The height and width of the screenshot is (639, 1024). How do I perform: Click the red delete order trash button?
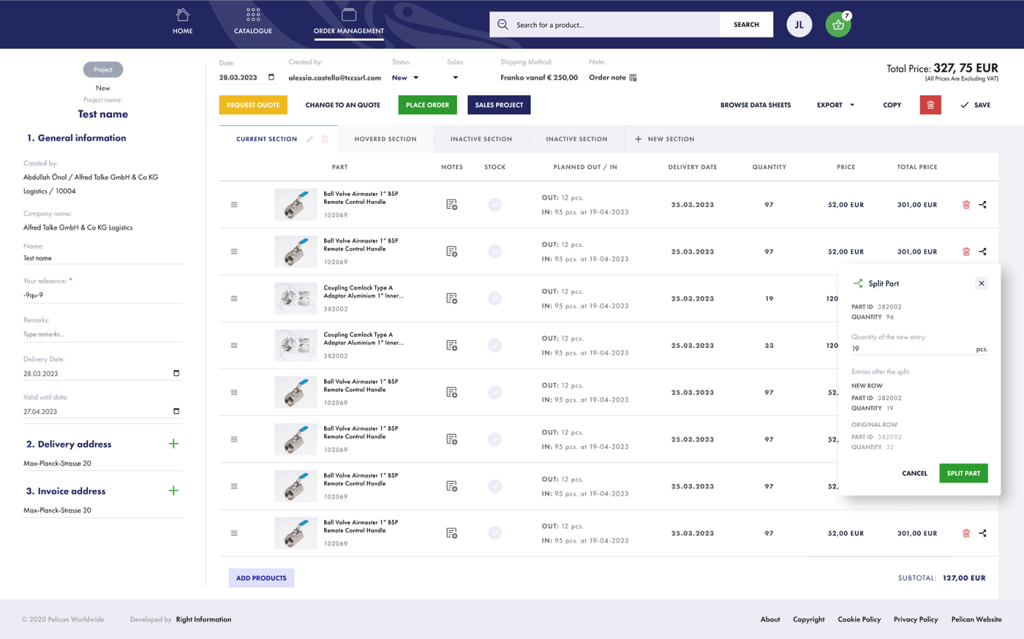point(930,105)
